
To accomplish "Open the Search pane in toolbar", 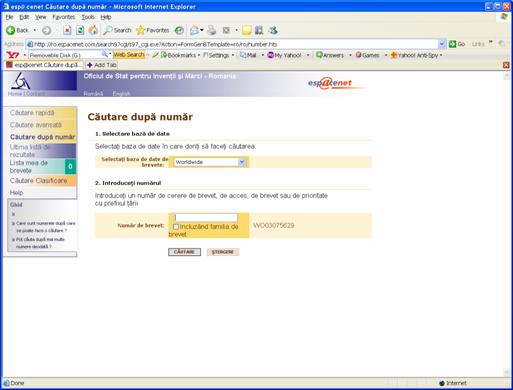I will [x=117, y=30].
